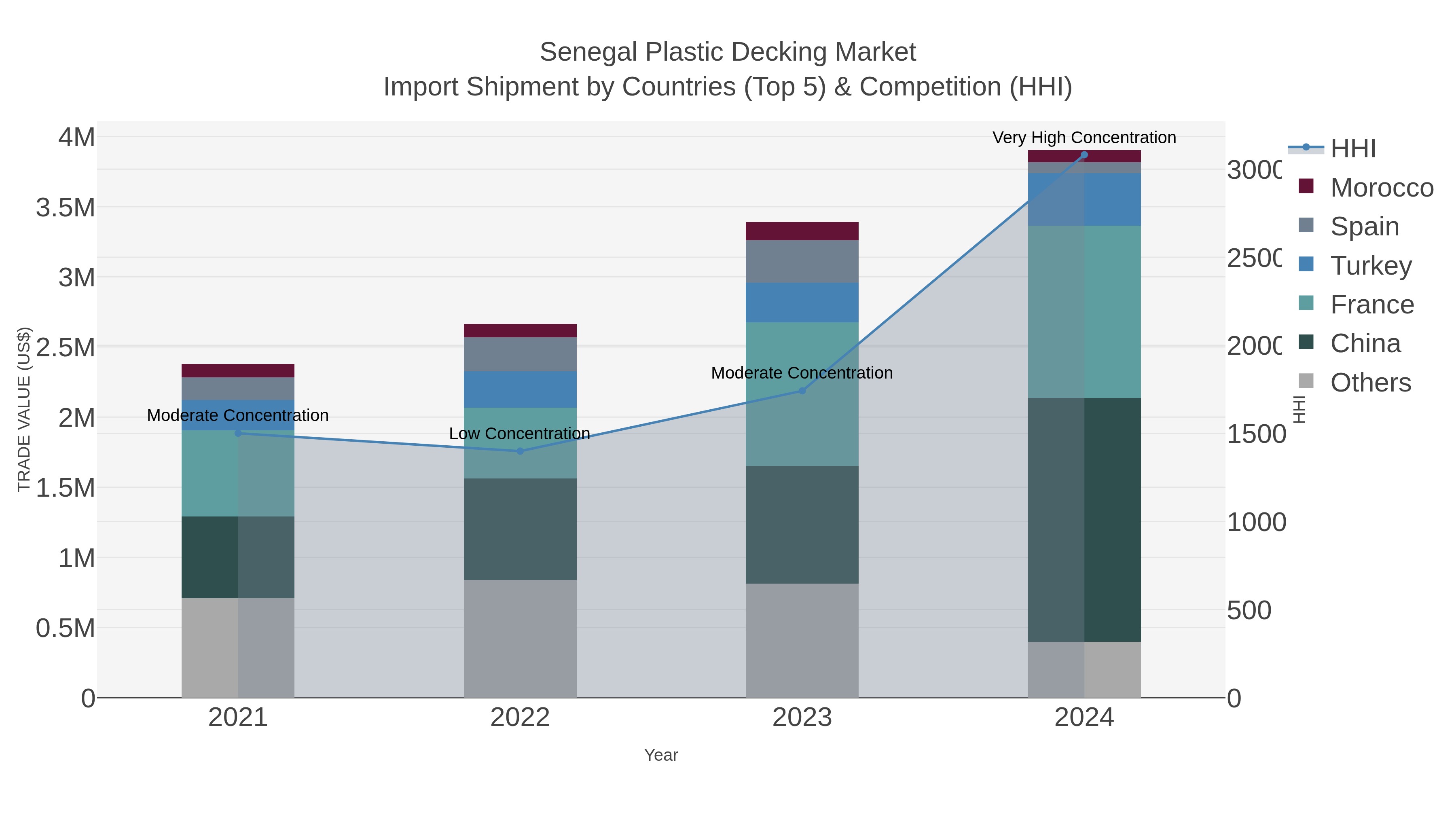1456x819 pixels.
Task: Click the vertical 'HHI' right-axis title
Action: [x=1299, y=409]
